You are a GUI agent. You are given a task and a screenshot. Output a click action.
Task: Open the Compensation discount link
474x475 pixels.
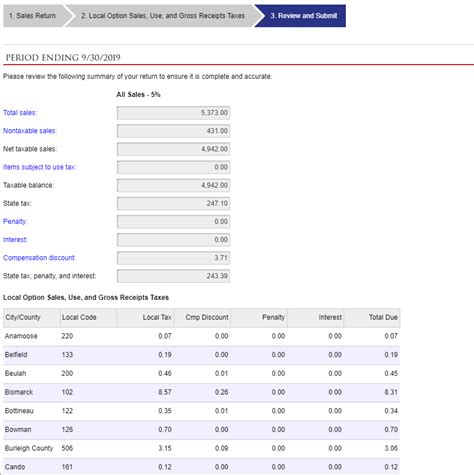(39, 258)
